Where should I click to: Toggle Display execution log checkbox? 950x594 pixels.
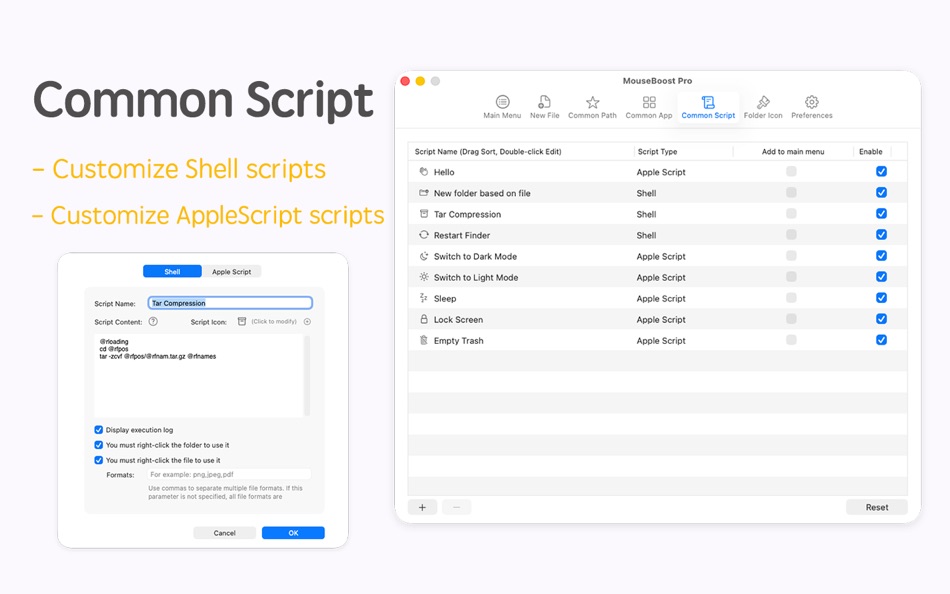98,430
